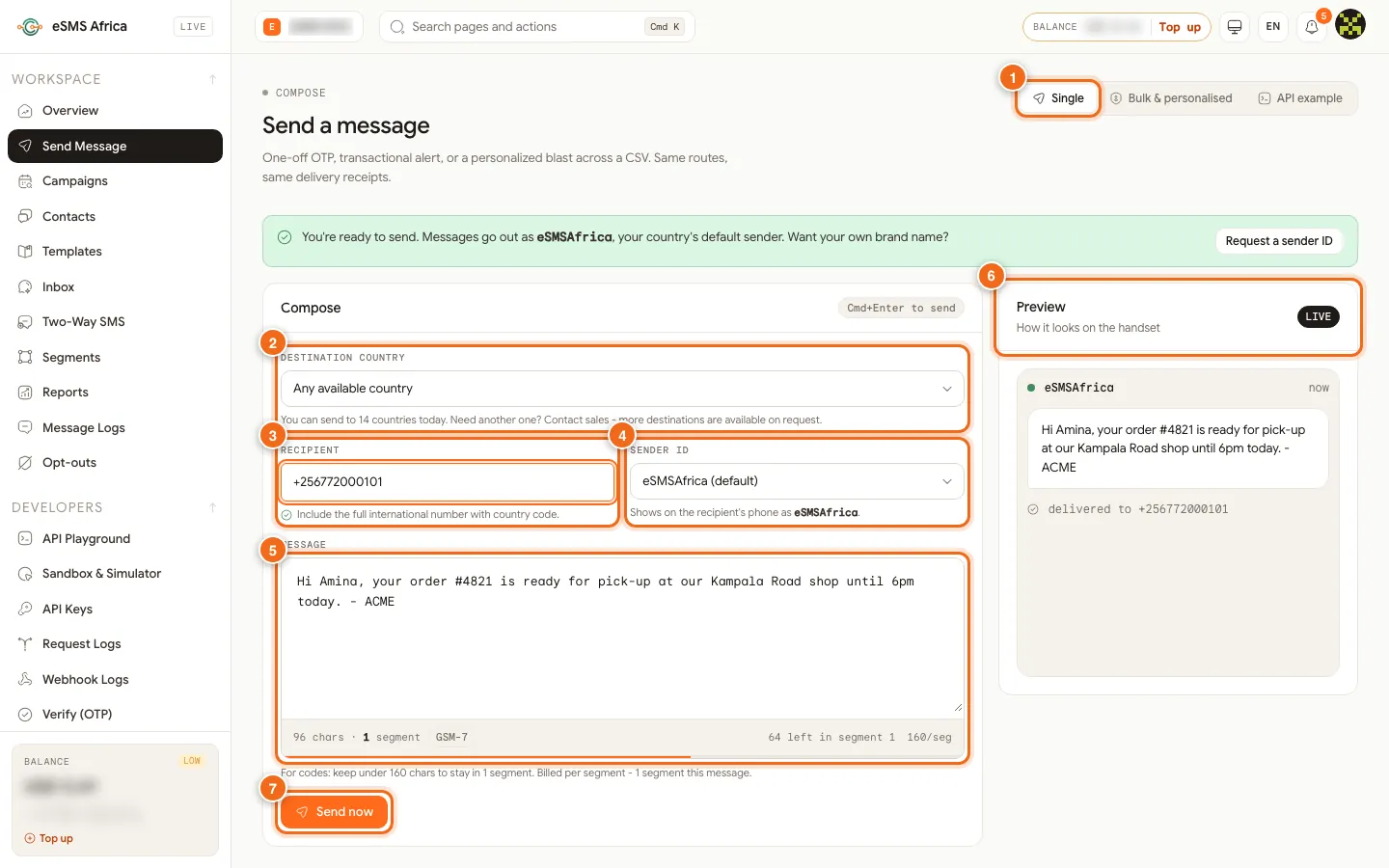This screenshot has height=868, width=1389.
Task: Click Request a sender ID button
Action: [1278, 241]
